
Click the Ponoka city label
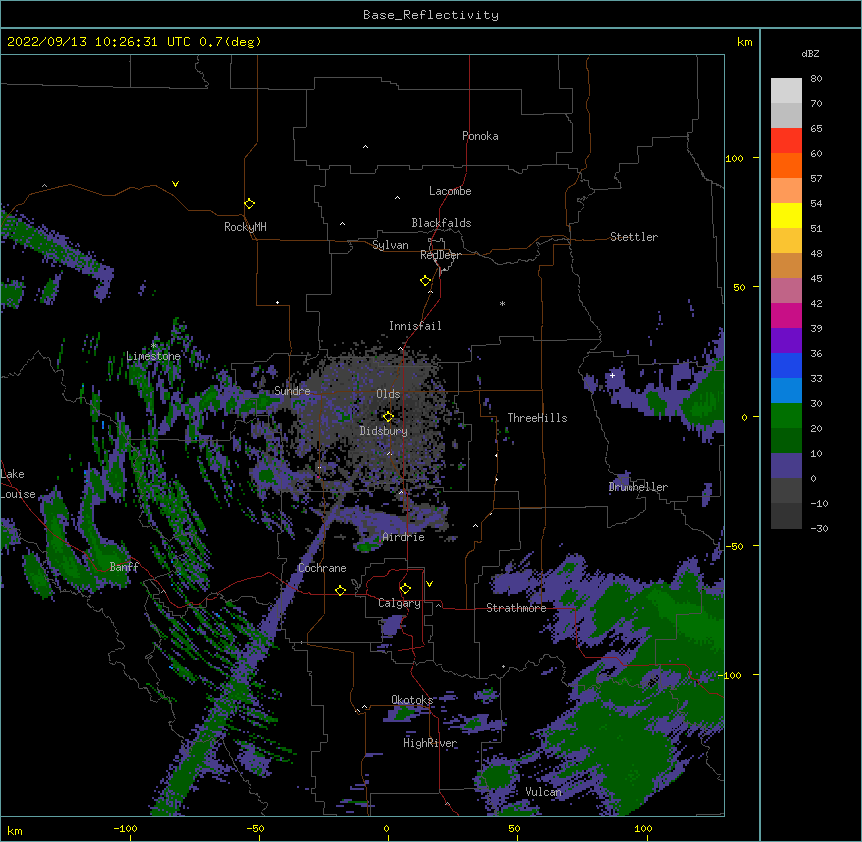click(480, 136)
